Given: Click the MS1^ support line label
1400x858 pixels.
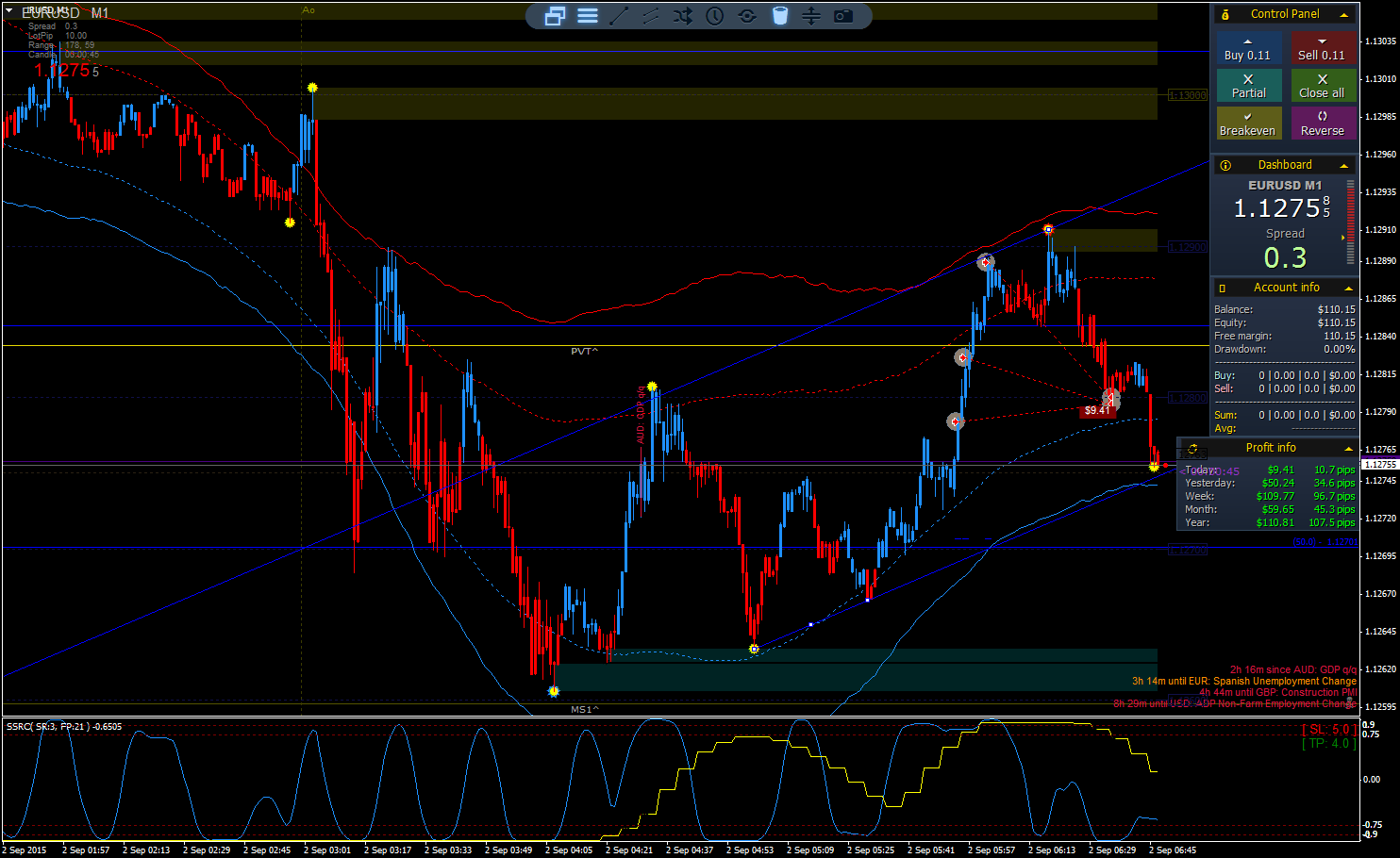Looking at the screenshot, I should pos(584,709).
